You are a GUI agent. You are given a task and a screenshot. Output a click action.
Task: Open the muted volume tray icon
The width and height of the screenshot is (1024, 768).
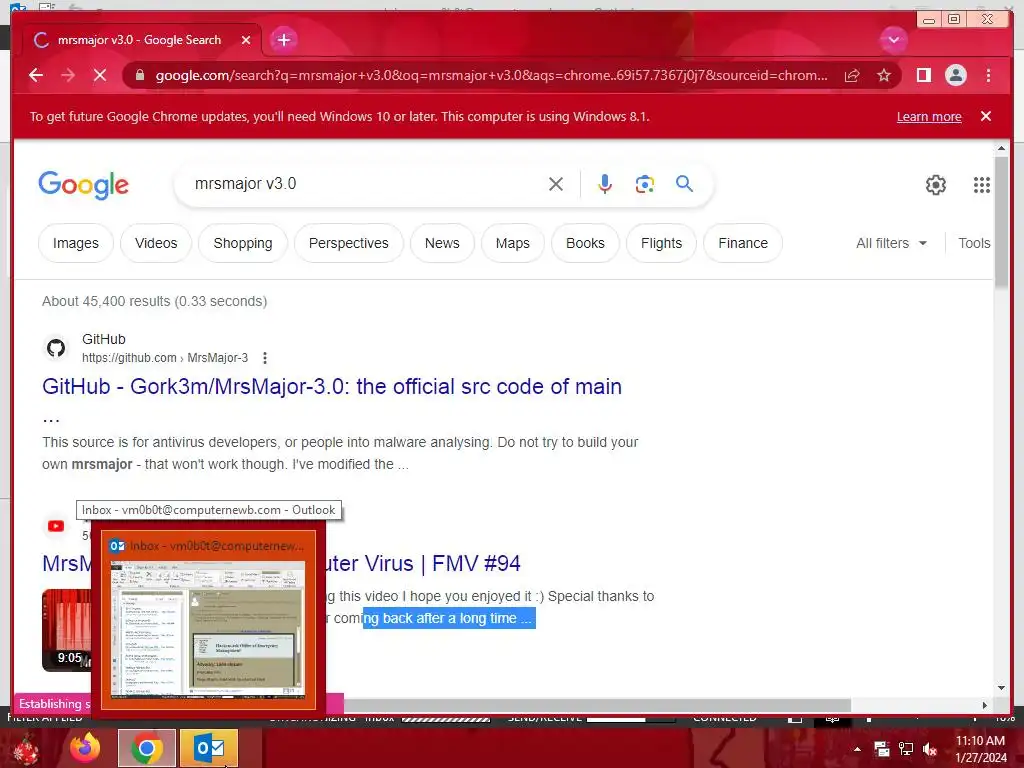pos(930,749)
